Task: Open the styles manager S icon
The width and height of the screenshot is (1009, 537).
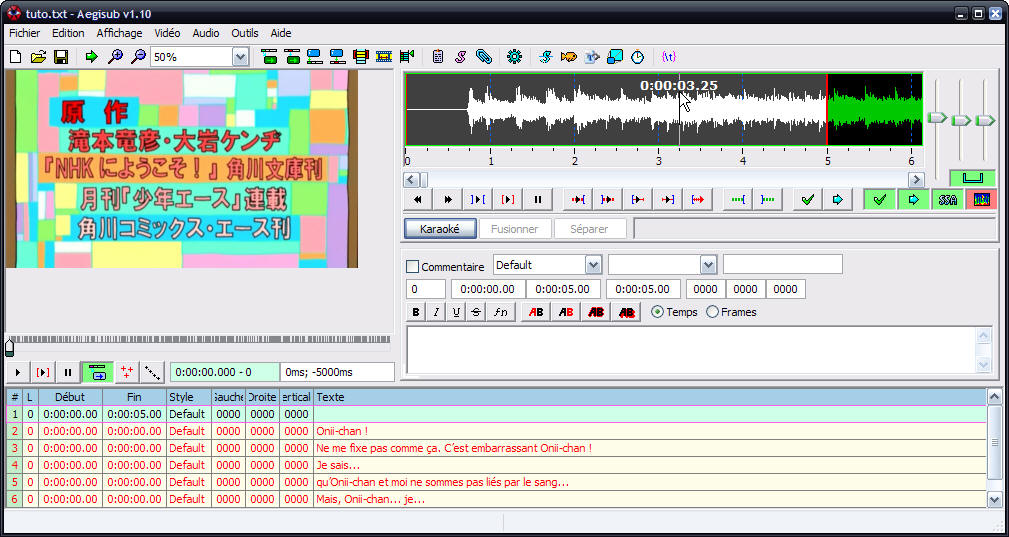Action: pyautogui.click(x=460, y=57)
